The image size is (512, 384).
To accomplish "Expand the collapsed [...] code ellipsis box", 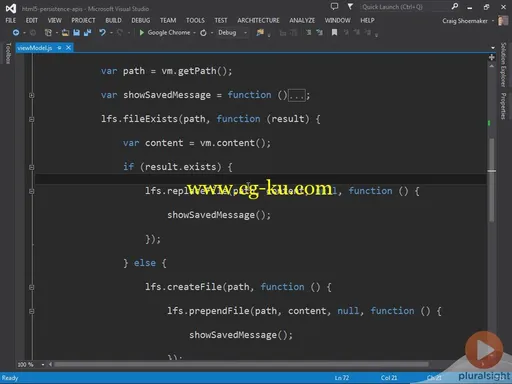I will tap(297, 96).
